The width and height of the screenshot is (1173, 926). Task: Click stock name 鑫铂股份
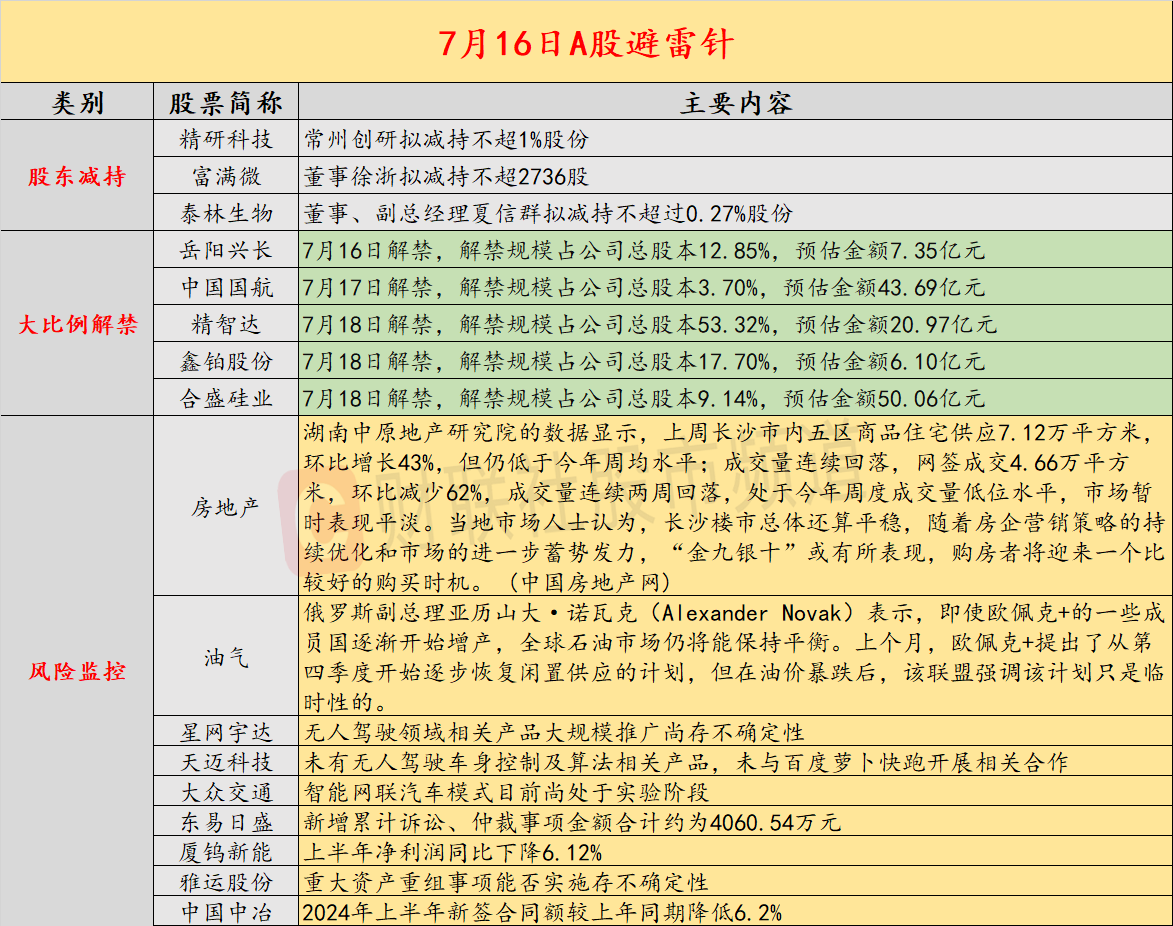[226, 361]
